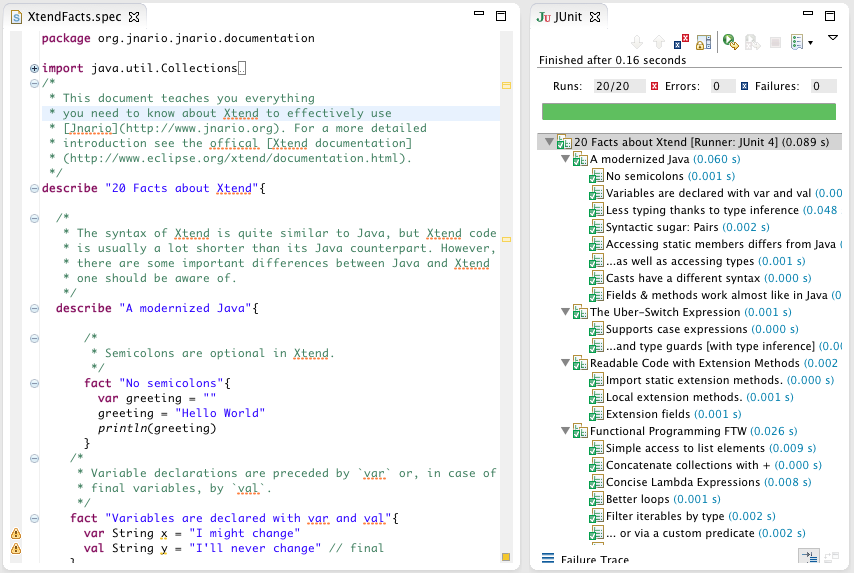This screenshot has height=573, width=854.
Task: Click the Failures count field
Action: 822,86
